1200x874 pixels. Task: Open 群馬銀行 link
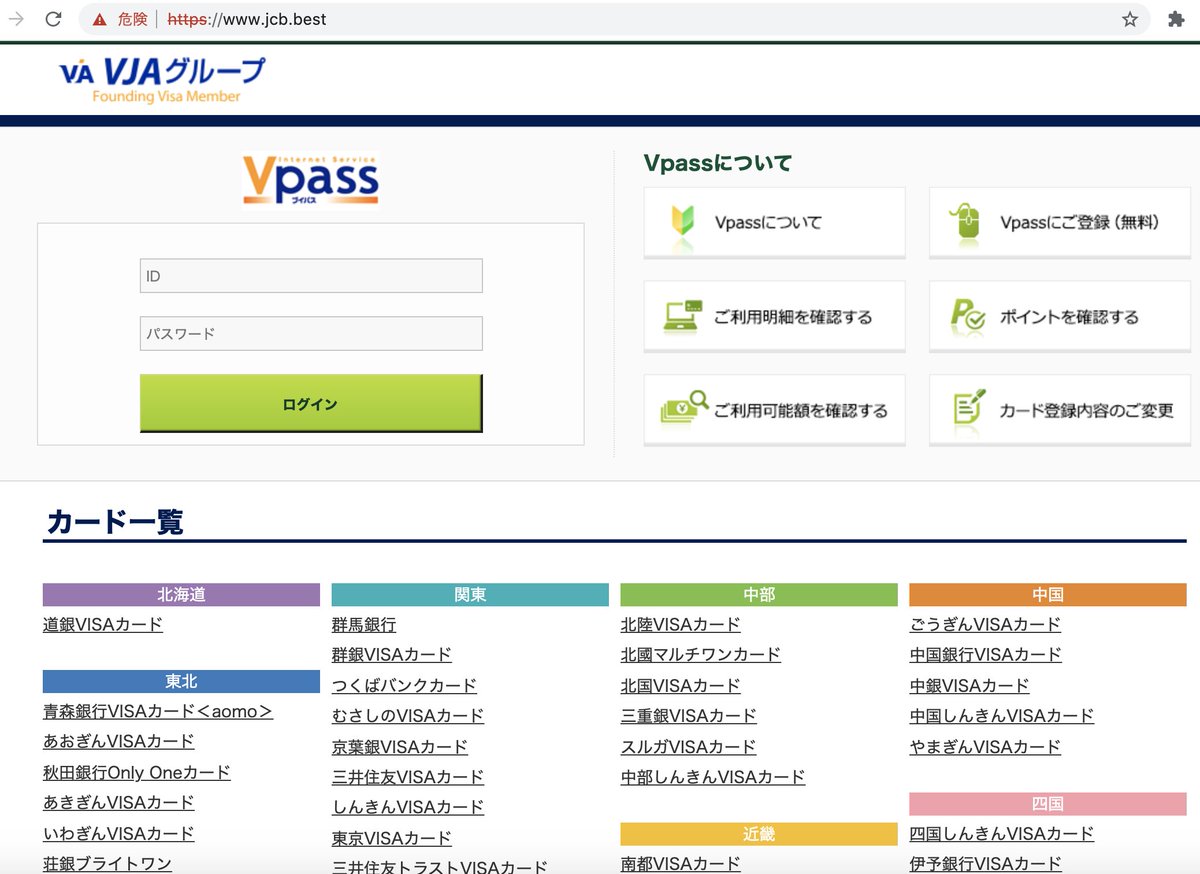click(364, 624)
